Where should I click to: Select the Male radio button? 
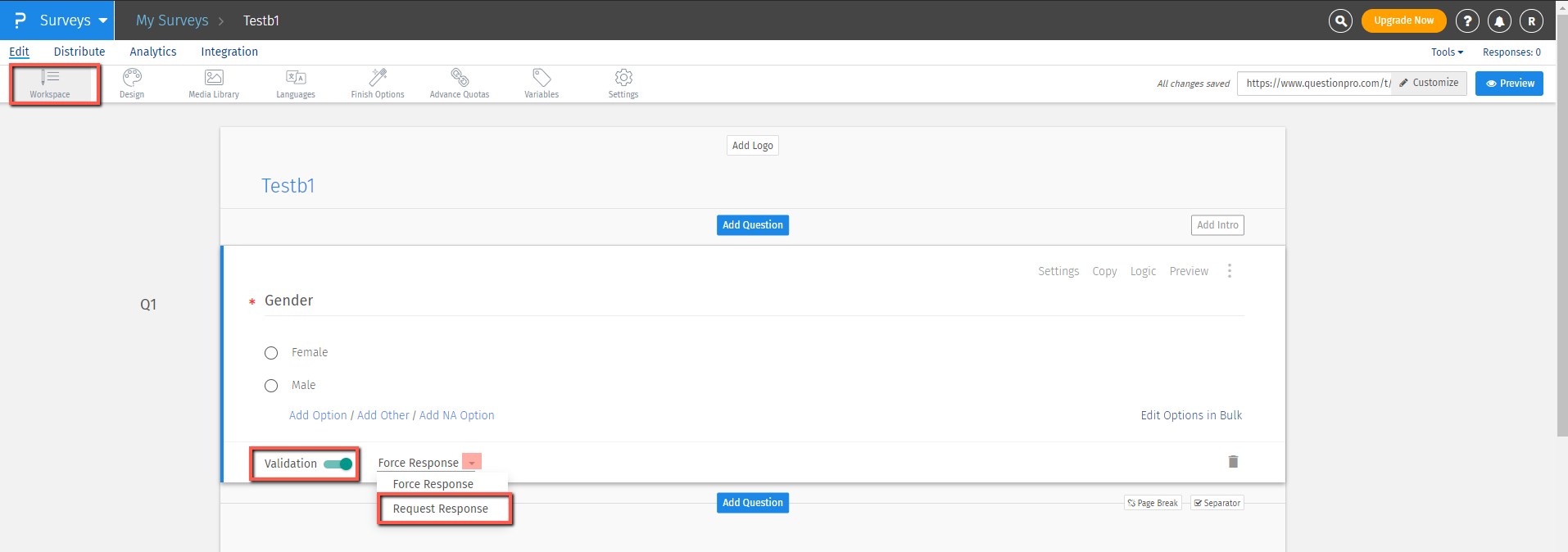[271, 386]
